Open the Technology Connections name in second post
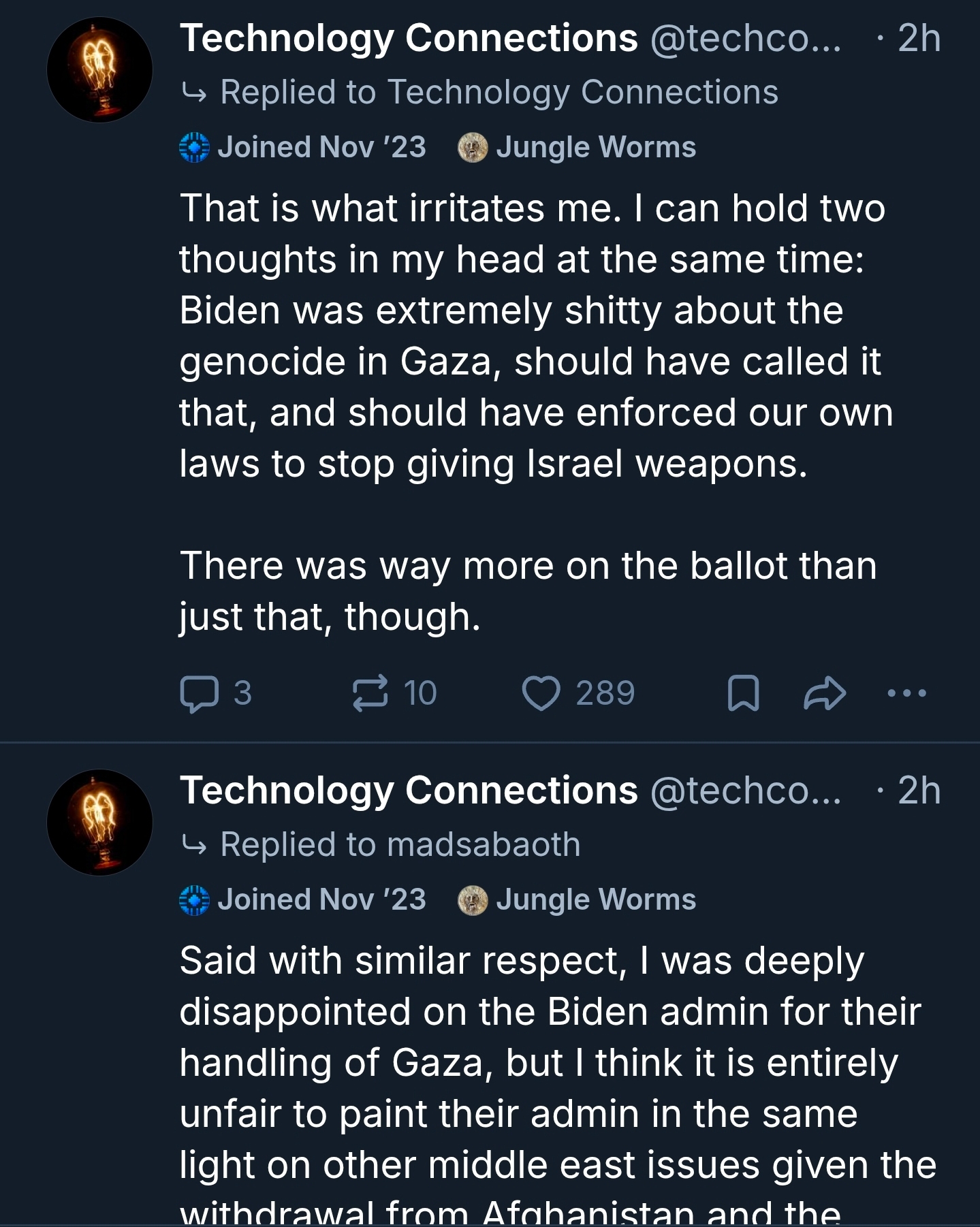This screenshot has height=1227, width=980. click(x=409, y=790)
